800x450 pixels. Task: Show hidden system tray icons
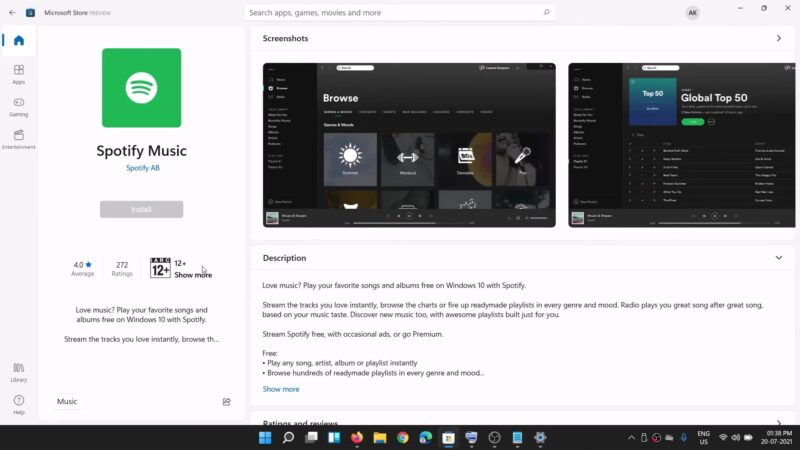point(631,438)
